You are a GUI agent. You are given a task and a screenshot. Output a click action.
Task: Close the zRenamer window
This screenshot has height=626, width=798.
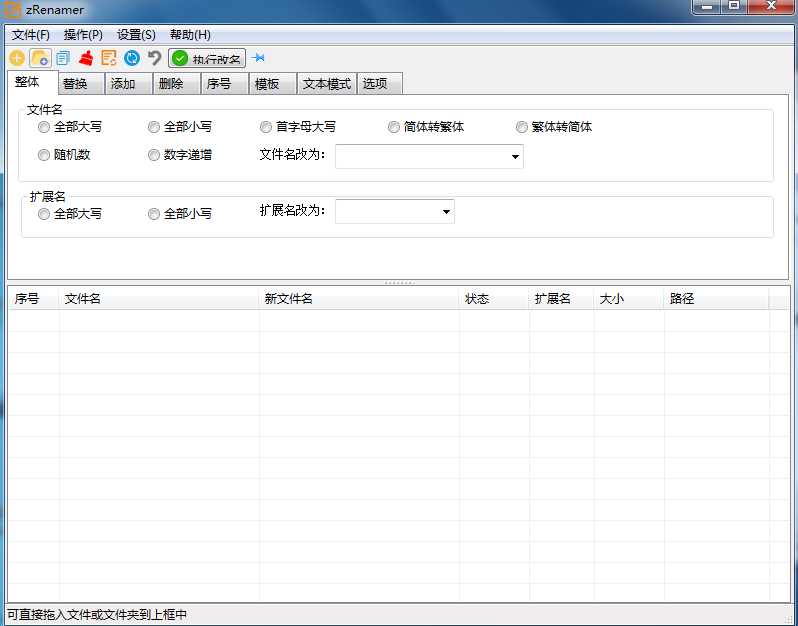click(771, 7)
